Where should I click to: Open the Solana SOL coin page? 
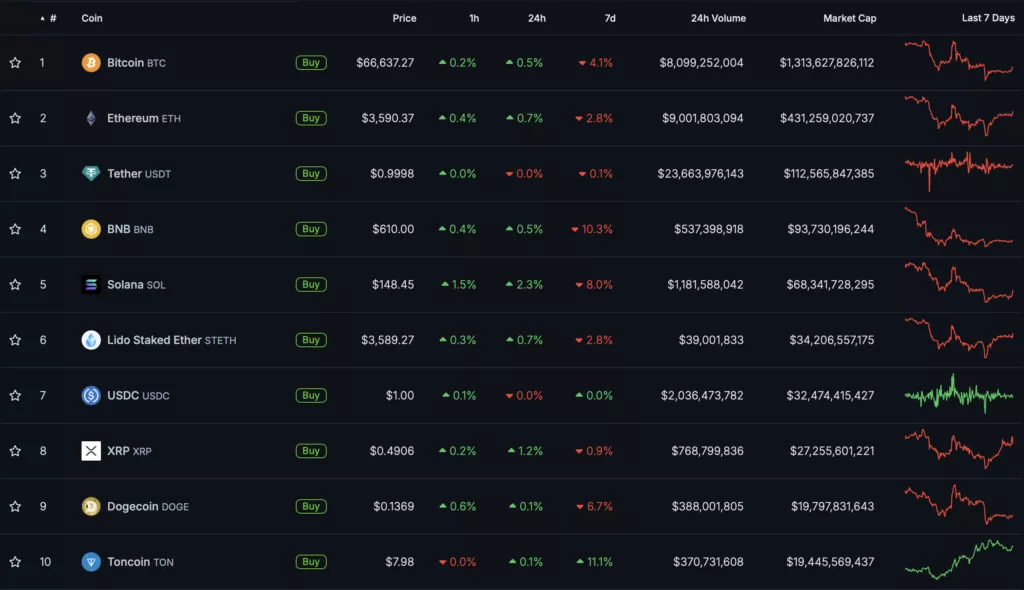tap(136, 284)
